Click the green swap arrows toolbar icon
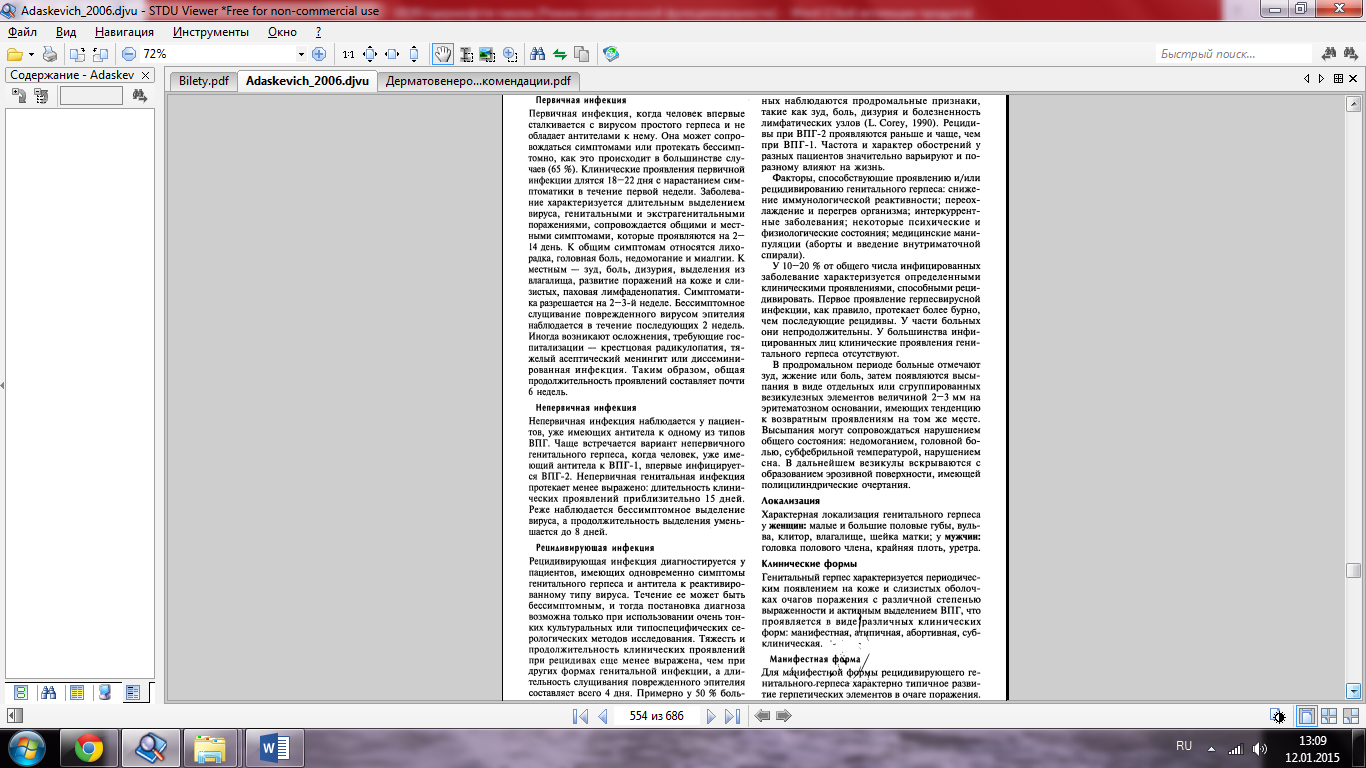1366x768 pixels. 560,54
